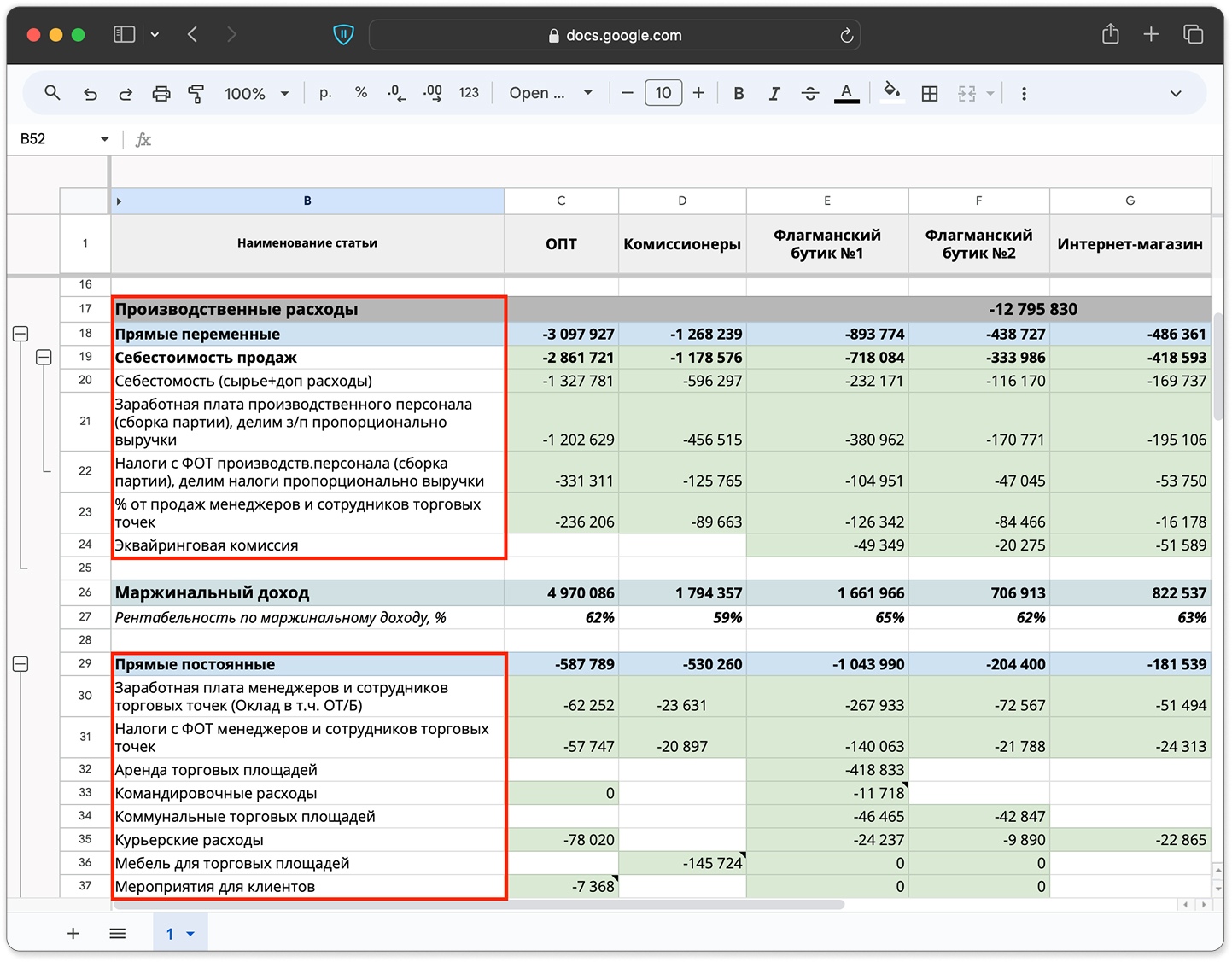Viewport: 1232px width, 962px height.
Task: Apply italic formatting to the cell
Action: point(774,94)
